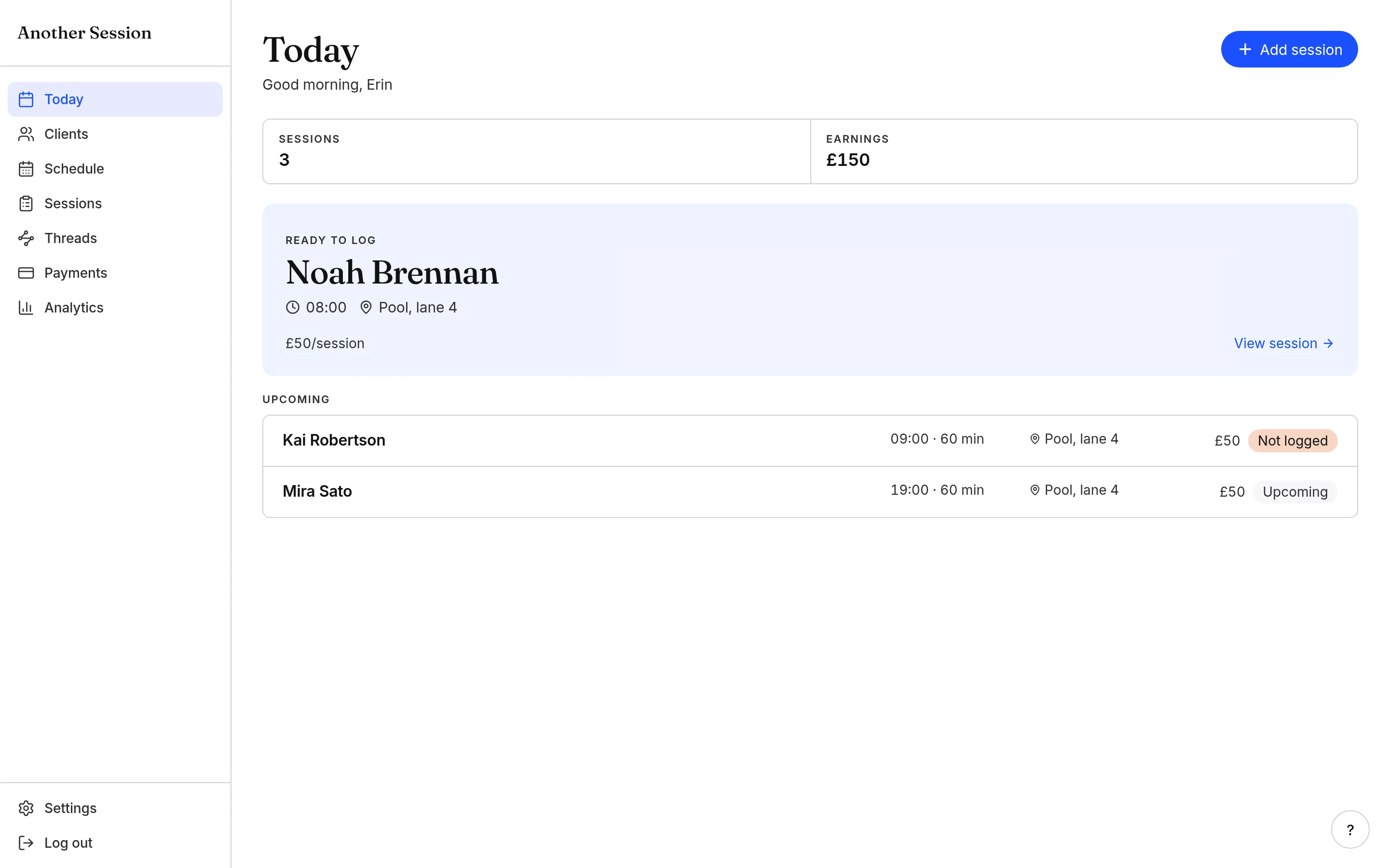Click the Upcoming status badge
Viewport: 1389px width, 868px height.
1295,492
